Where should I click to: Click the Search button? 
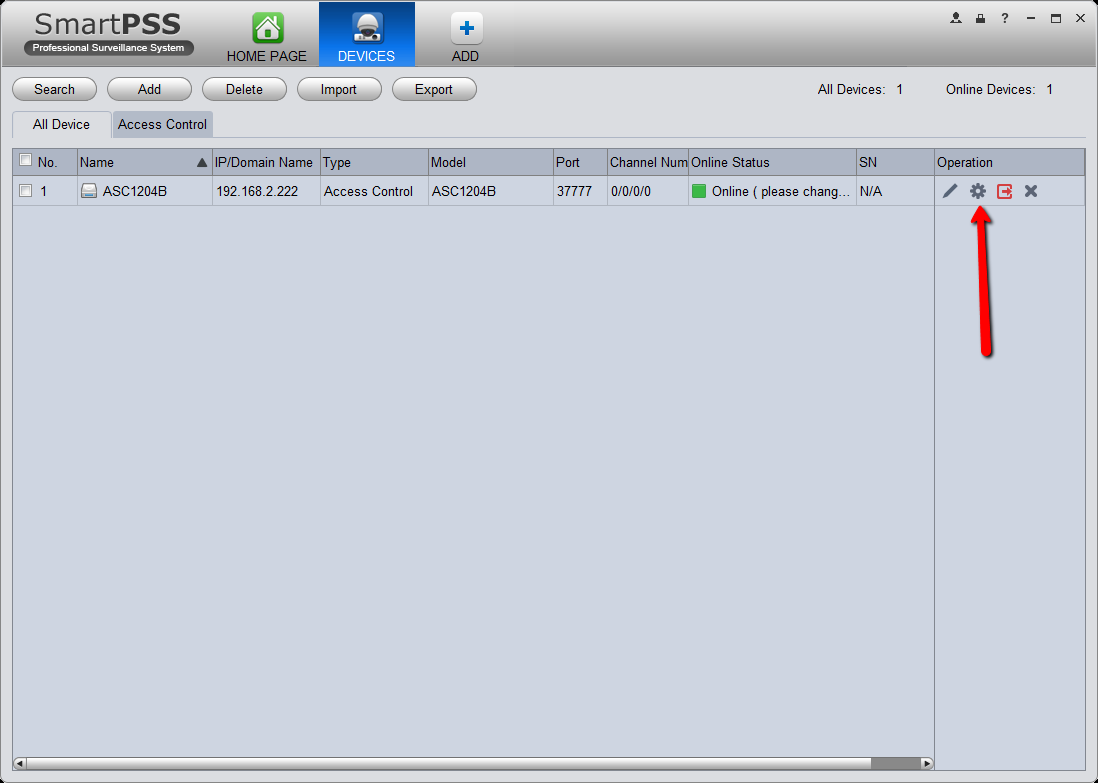55,90
